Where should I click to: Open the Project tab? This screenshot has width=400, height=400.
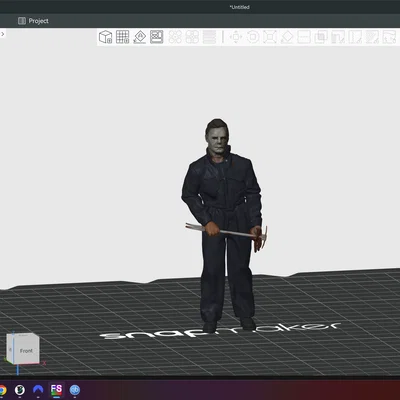[x=33, y=21]
